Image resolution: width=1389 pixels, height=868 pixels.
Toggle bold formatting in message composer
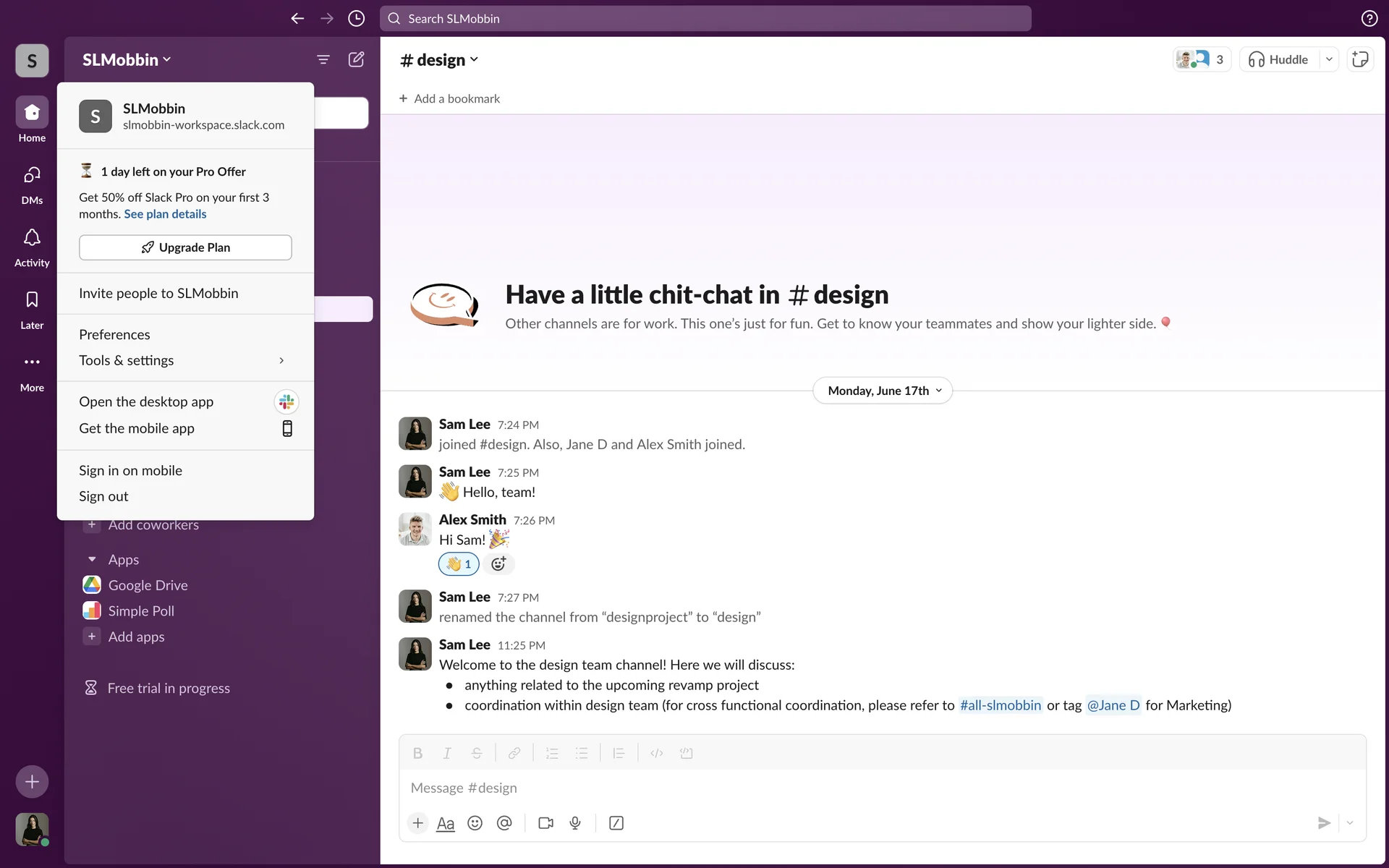click(417, 753)
